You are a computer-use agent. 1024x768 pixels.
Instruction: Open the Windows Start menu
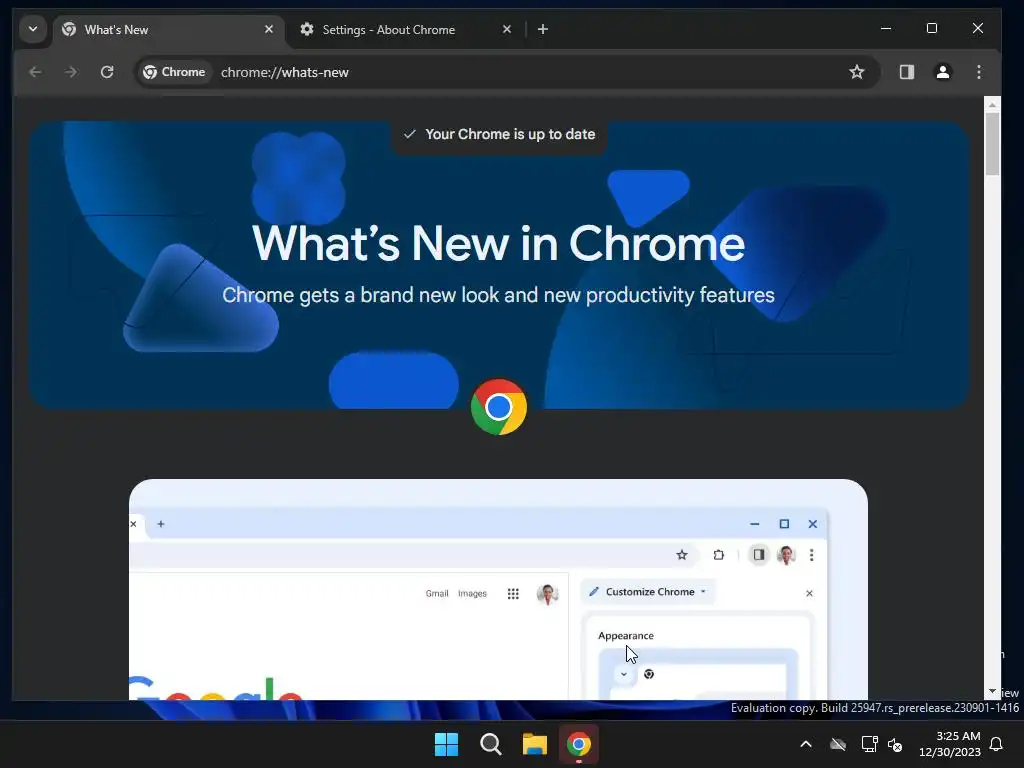coord(447,744)
